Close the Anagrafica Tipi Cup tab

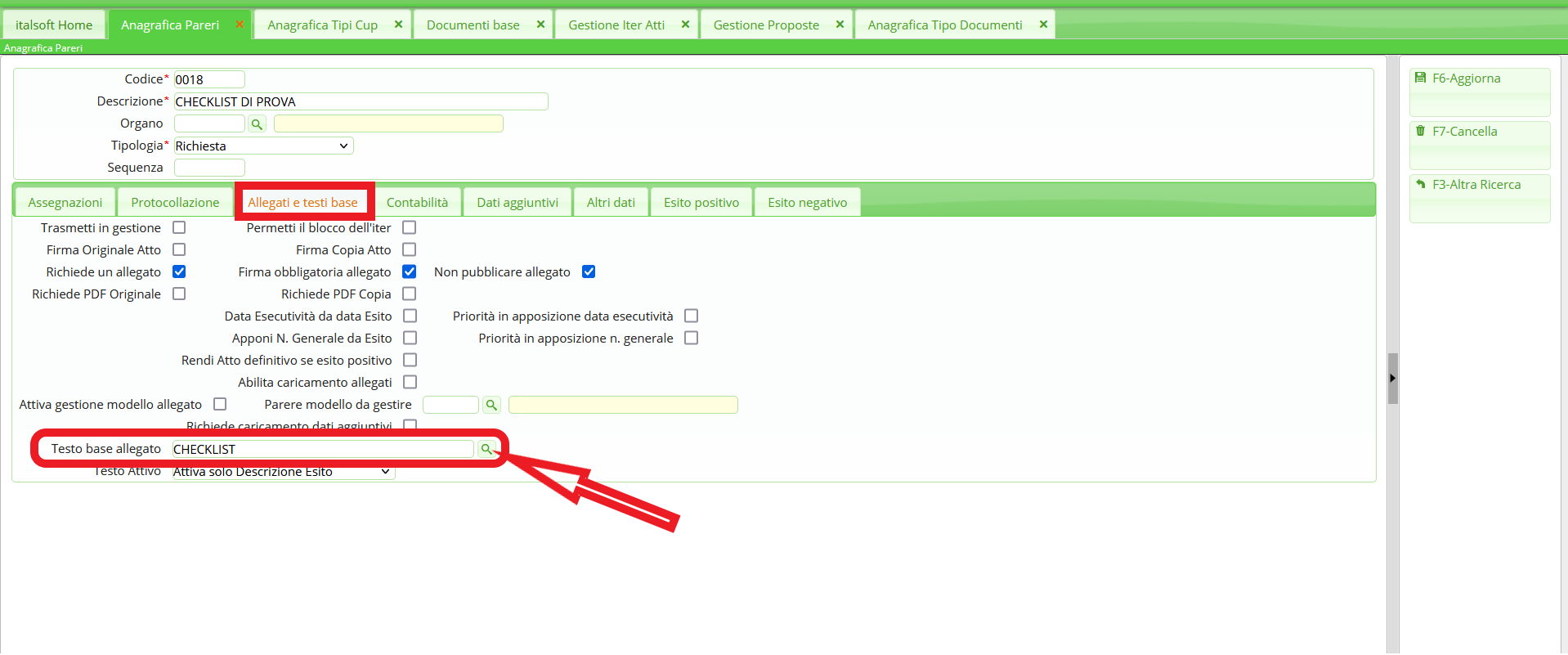tap(398, 25)
